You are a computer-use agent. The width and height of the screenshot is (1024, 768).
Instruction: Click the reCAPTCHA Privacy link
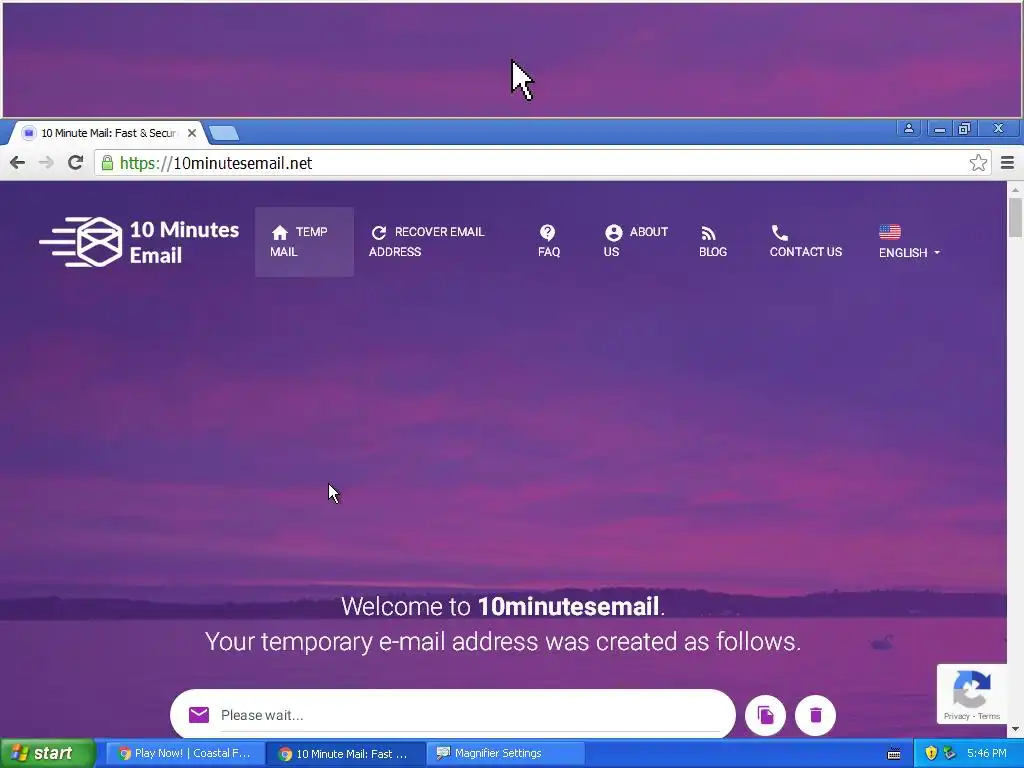[x=956, y=716]
